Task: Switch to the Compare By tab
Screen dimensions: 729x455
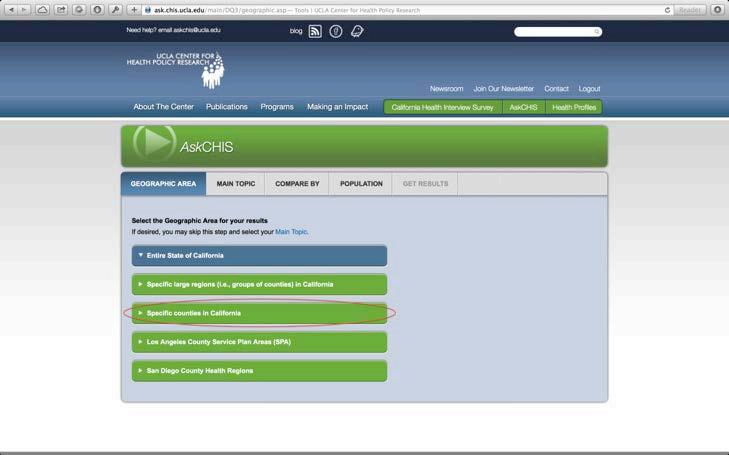Action: [x=297, y=184]
